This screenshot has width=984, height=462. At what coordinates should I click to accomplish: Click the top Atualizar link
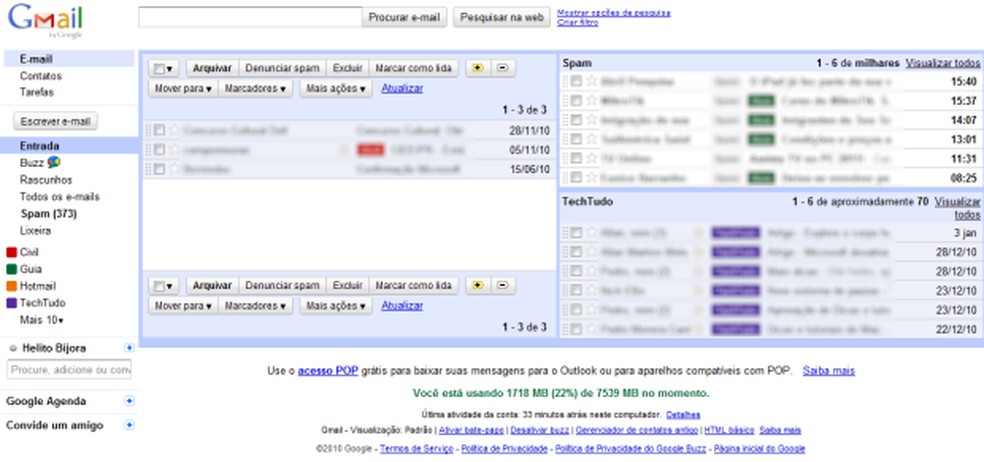click(402, 89)
